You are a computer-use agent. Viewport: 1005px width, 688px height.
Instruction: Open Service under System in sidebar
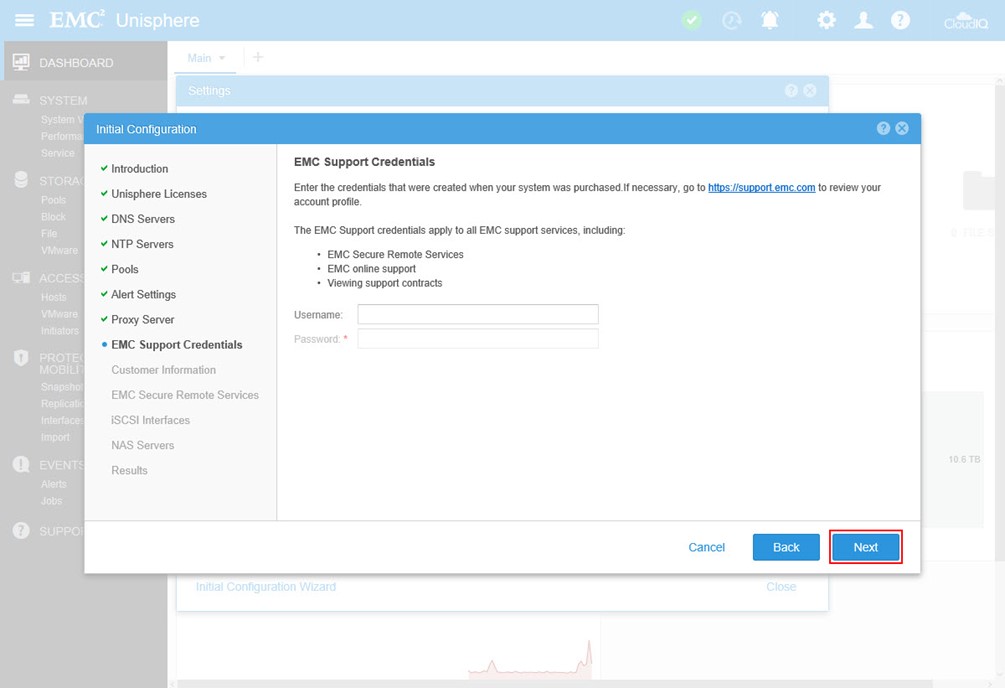58,153
